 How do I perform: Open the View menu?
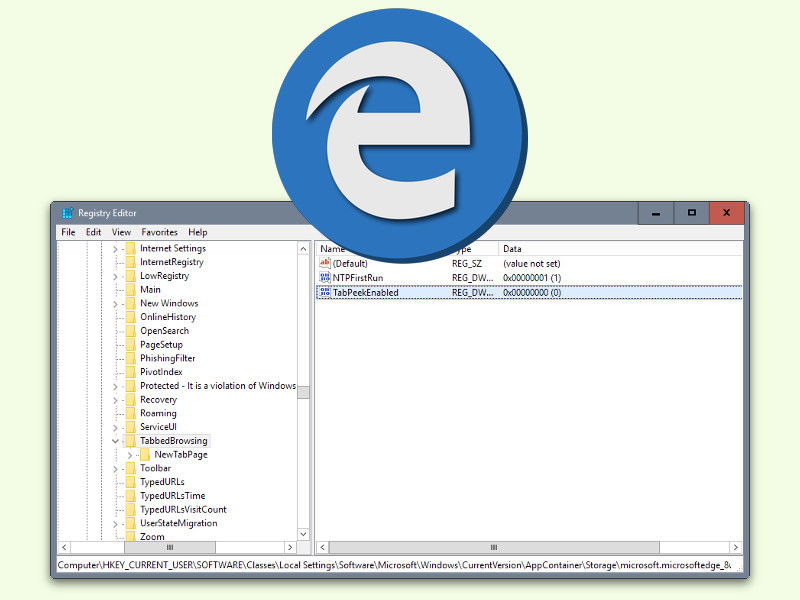tap(121, 232)
